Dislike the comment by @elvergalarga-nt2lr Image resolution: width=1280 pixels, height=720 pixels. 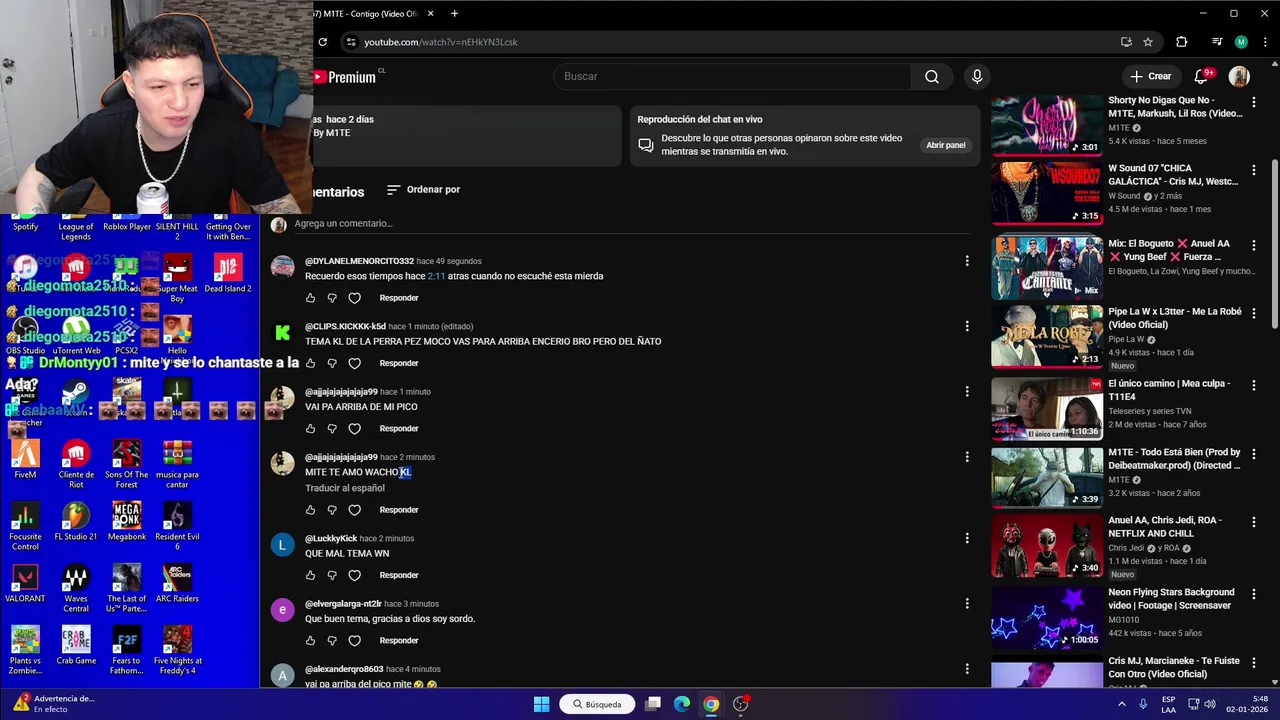(332, 640)
